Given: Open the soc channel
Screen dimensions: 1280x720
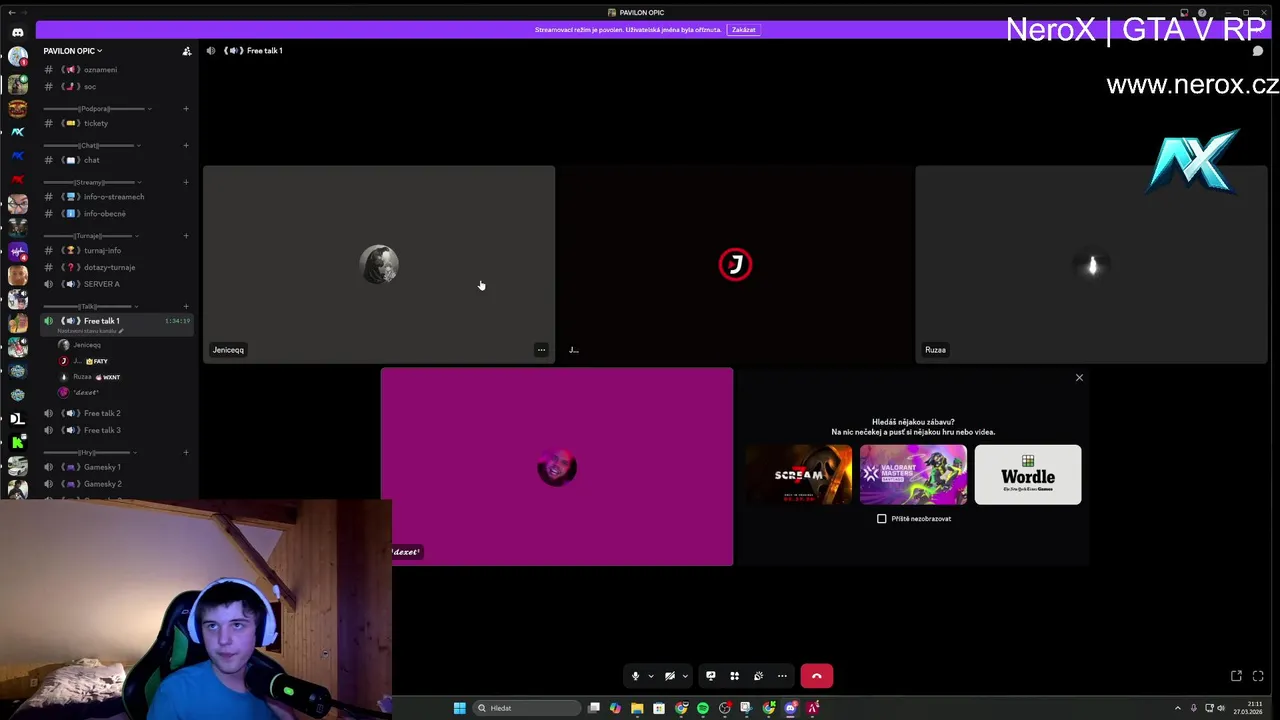Looking at the screenshot, I should click(117, 87).
